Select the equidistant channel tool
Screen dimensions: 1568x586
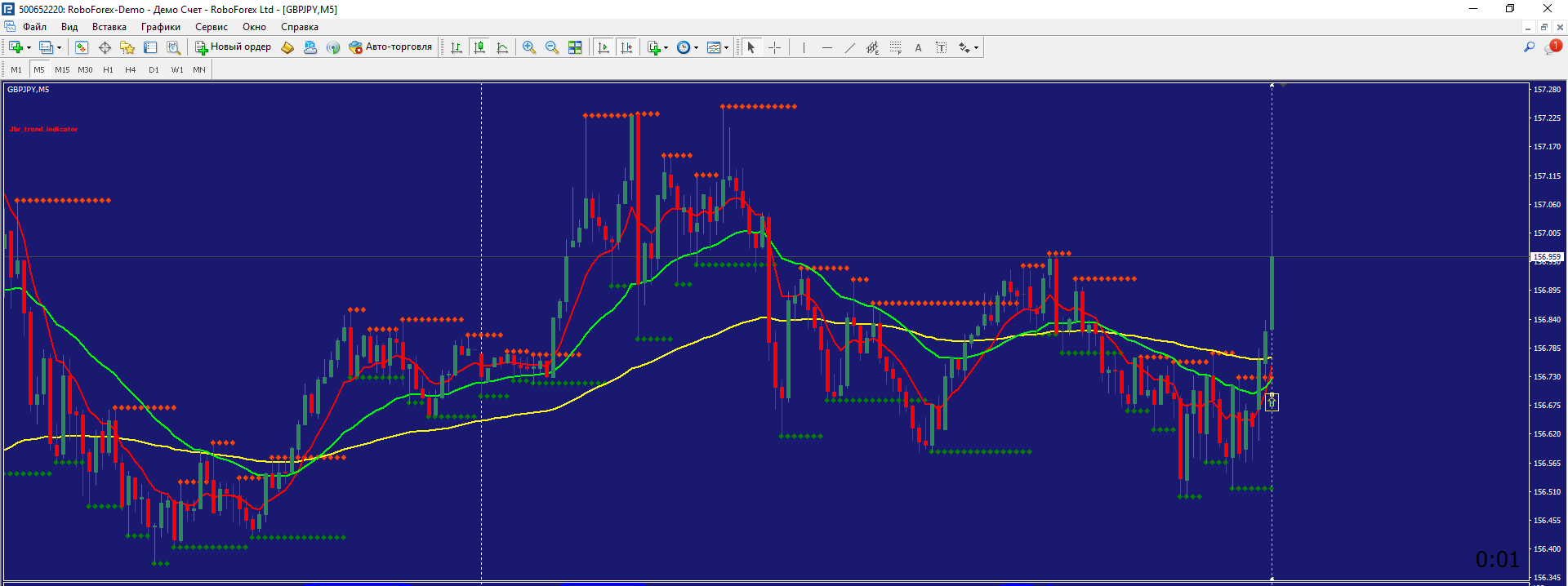click(x=872, y=47)
